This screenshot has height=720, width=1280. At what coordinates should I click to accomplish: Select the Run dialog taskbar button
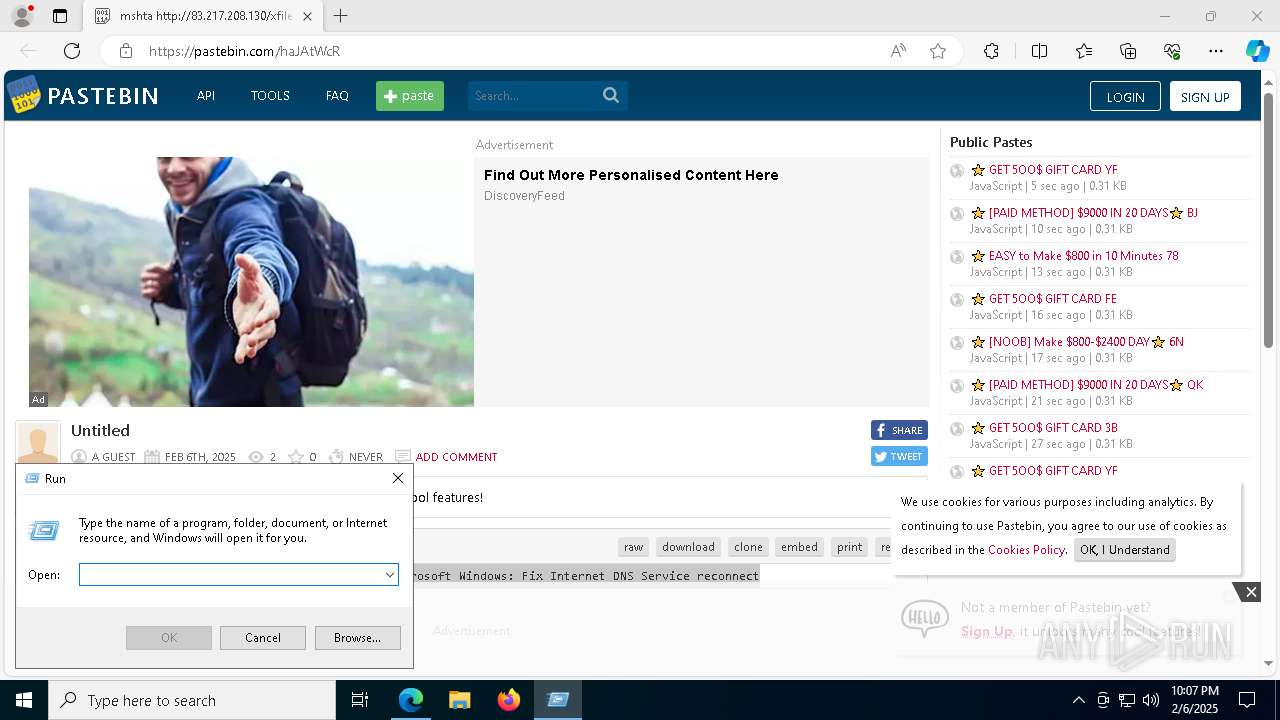tap(558, 700)
